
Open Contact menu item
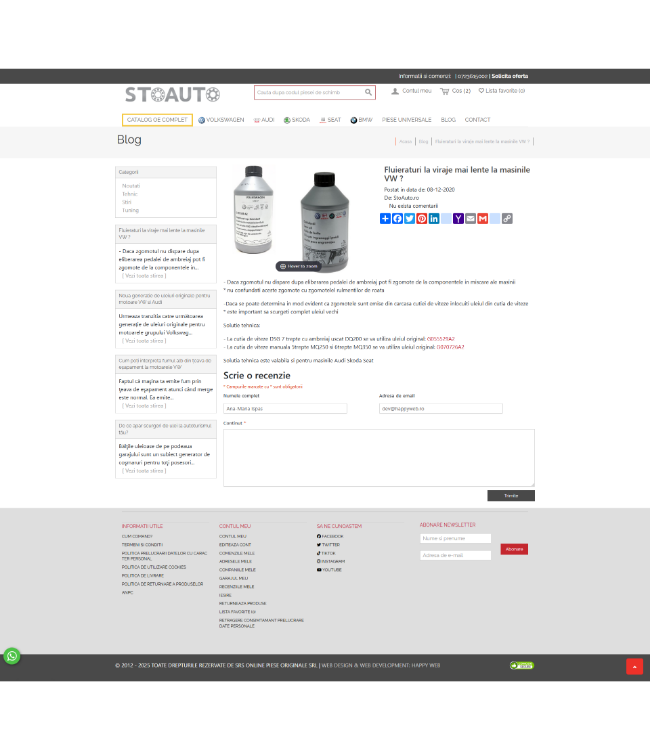click(477, 120)
